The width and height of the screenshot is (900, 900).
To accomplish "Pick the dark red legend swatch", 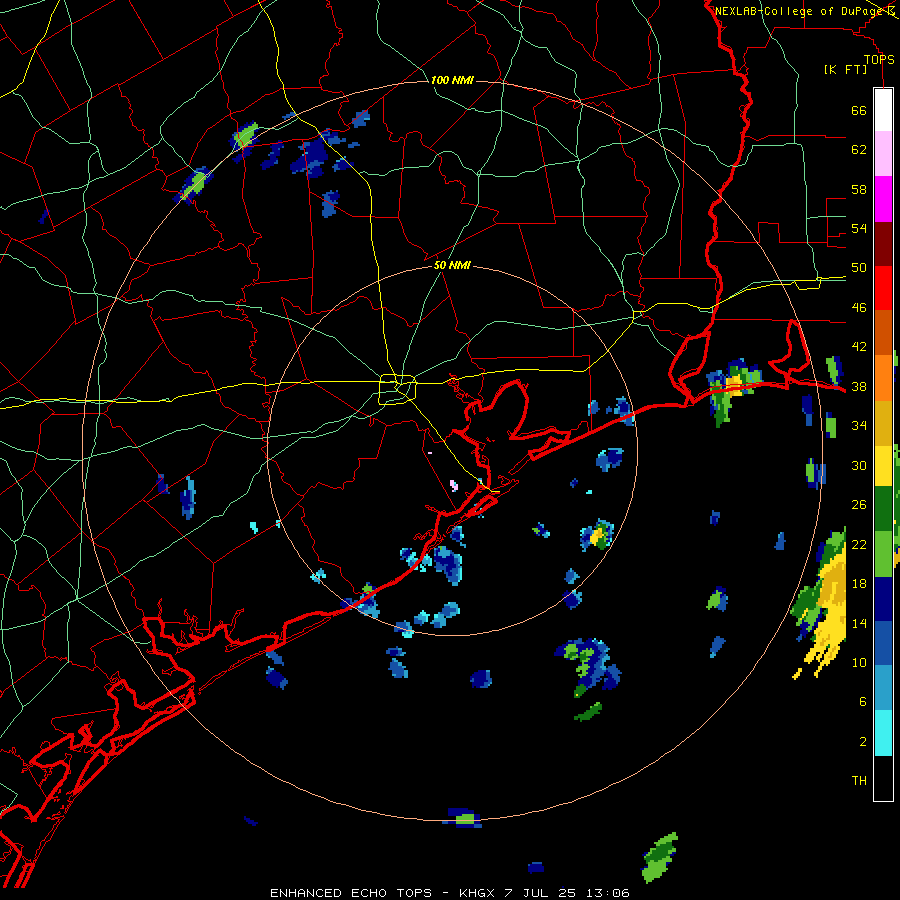I will [x=883, y=244].
